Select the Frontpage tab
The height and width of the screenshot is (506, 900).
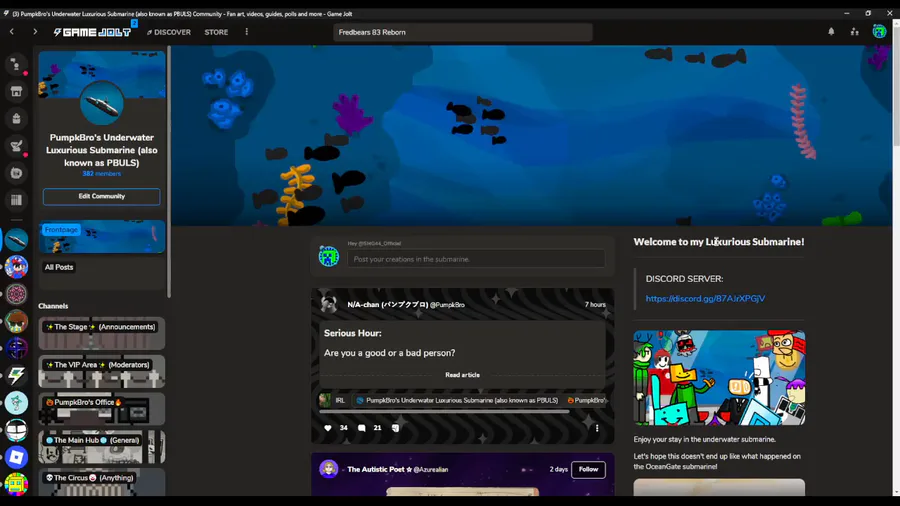click(102, 236)
